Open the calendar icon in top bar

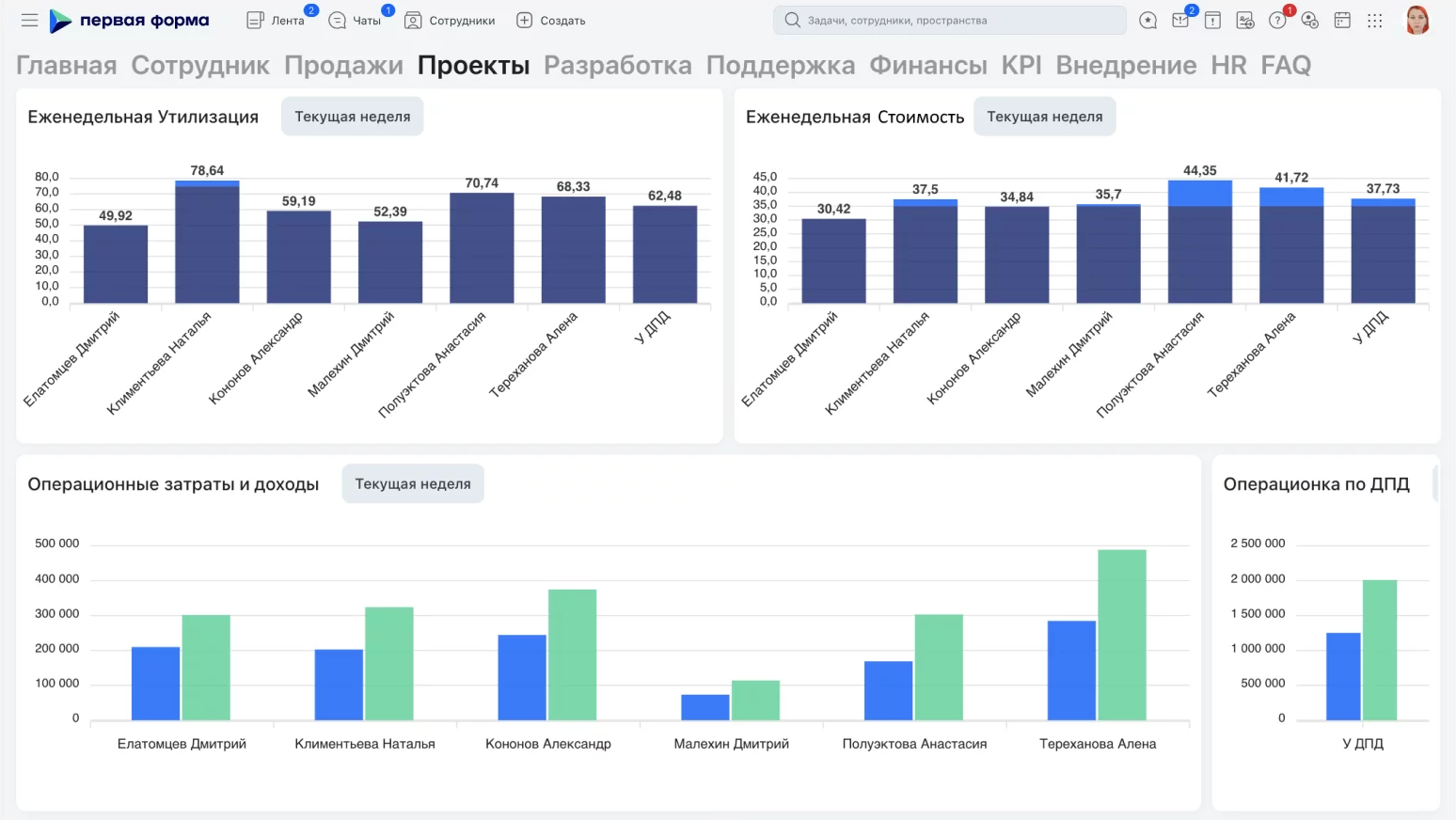pos(1342,19)
